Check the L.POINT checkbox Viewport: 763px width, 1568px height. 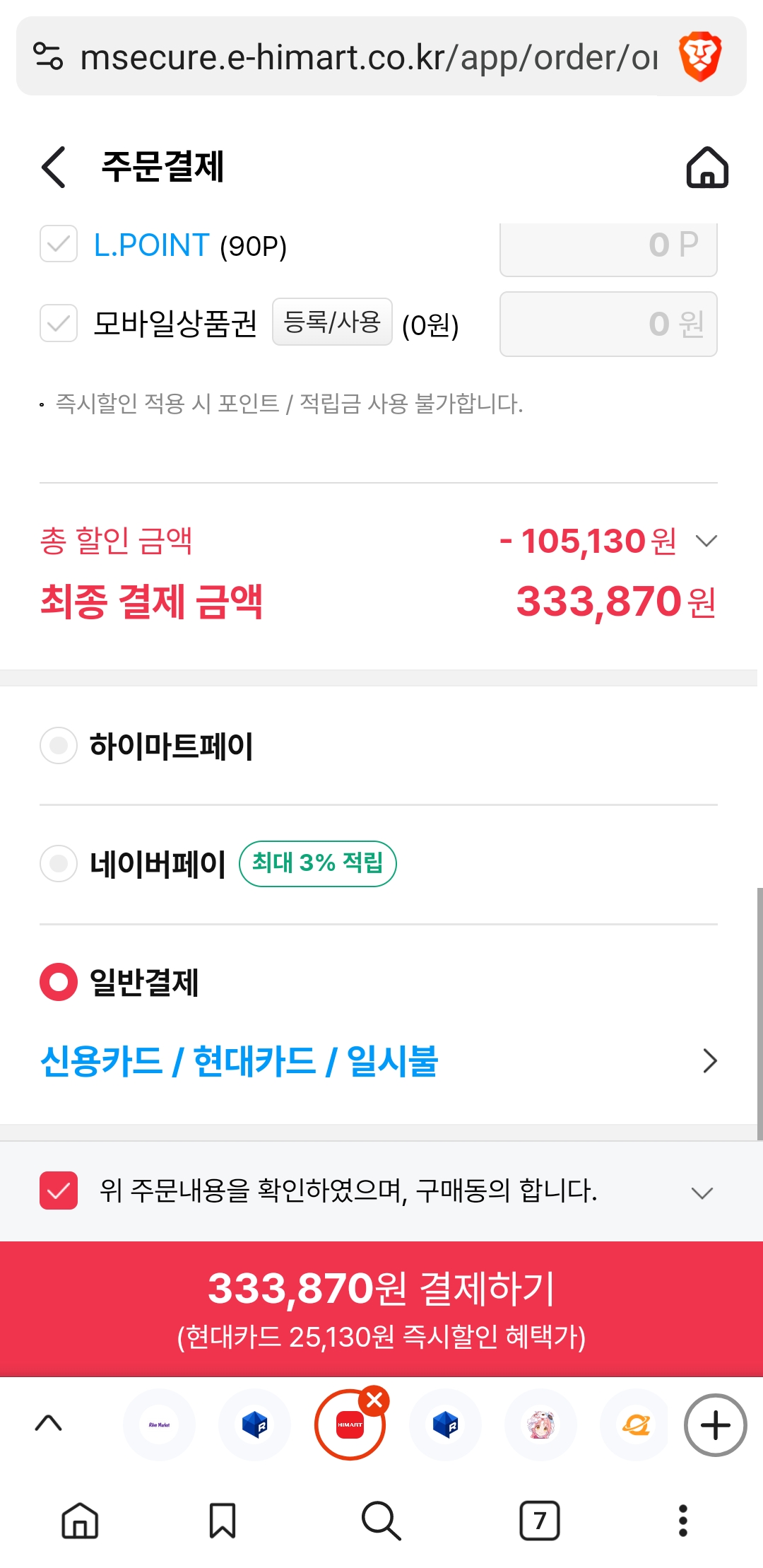(x=59, y=244)
